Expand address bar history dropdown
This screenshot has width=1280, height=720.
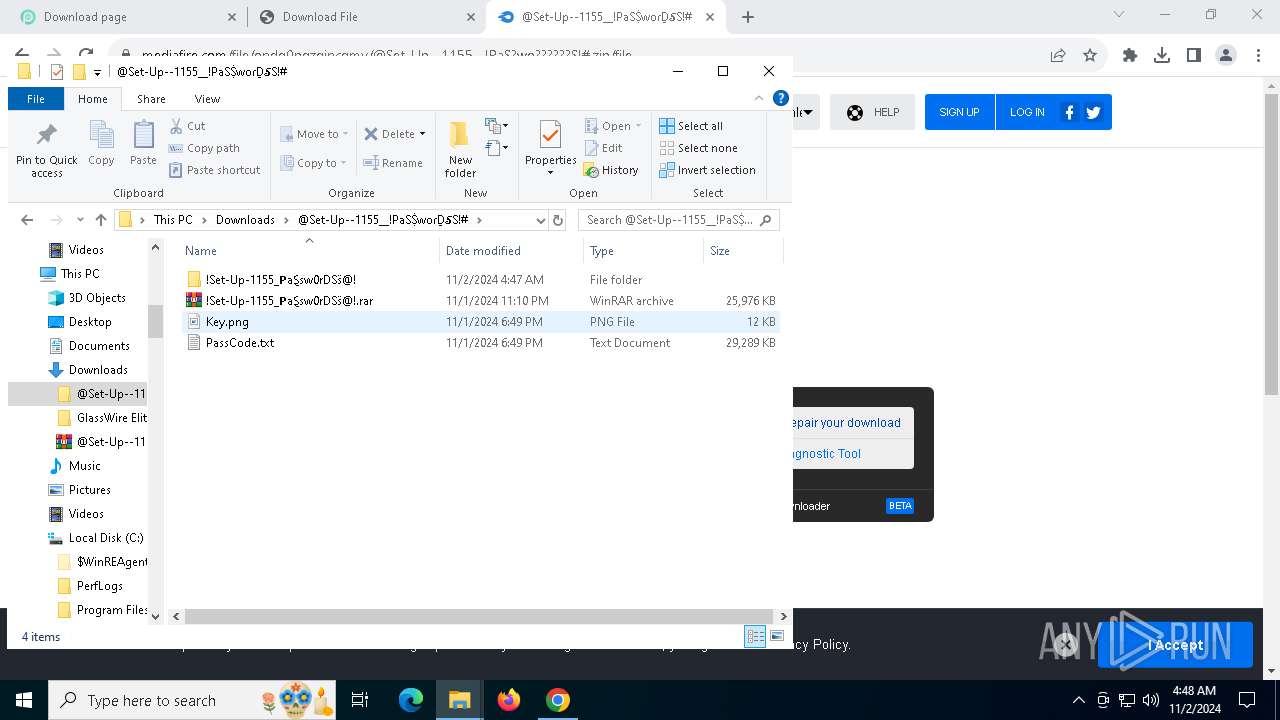point(541,220)
